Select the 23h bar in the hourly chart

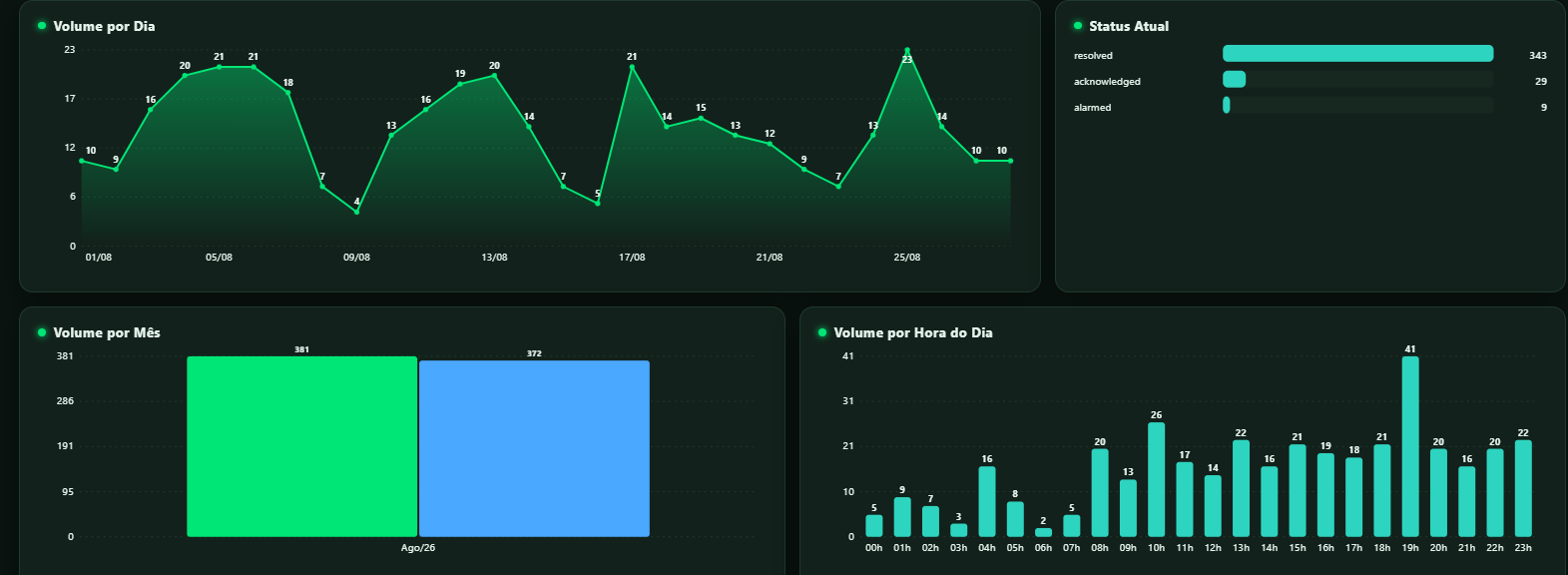pos(1523,488)
